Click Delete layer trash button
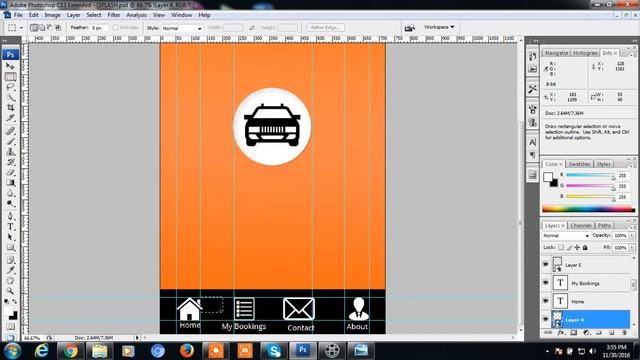The width and height of the screenshot is (640, 360). point(624,333)
